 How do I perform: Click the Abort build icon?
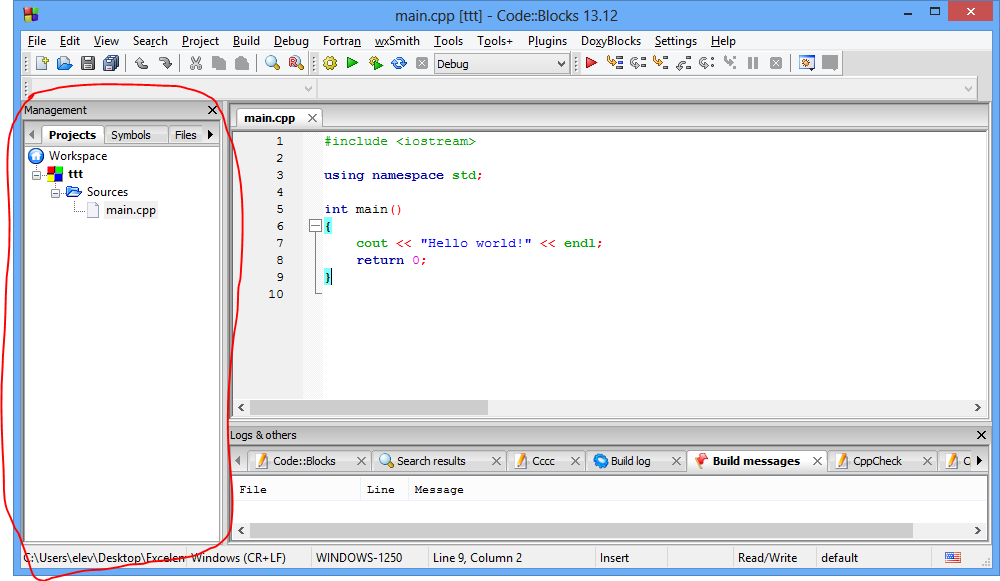click(422, 63)
